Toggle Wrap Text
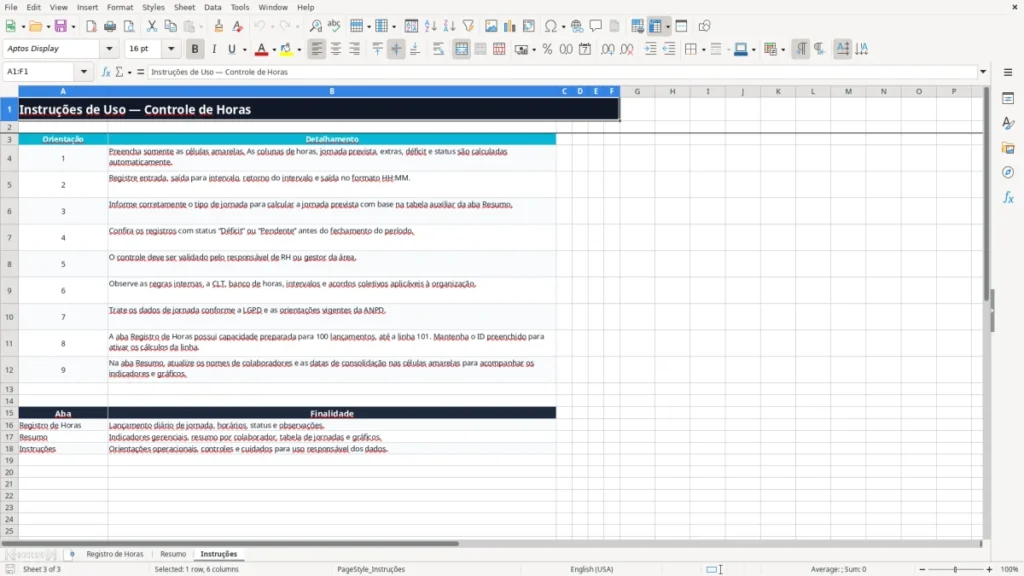This screenshot has height=576, width=1024. click(x=438, y=49)
